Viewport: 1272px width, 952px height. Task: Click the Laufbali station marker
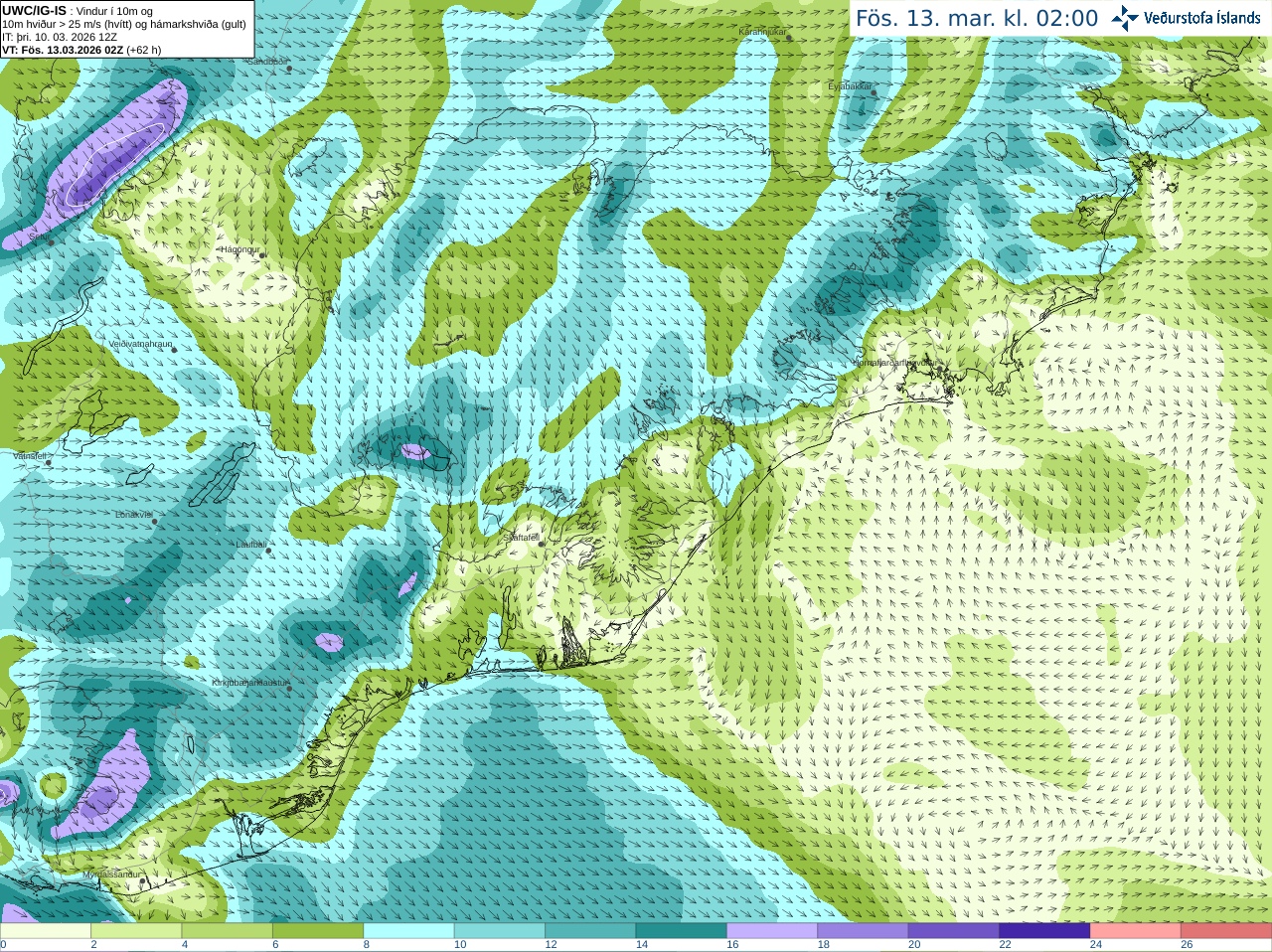pos(268,551)
